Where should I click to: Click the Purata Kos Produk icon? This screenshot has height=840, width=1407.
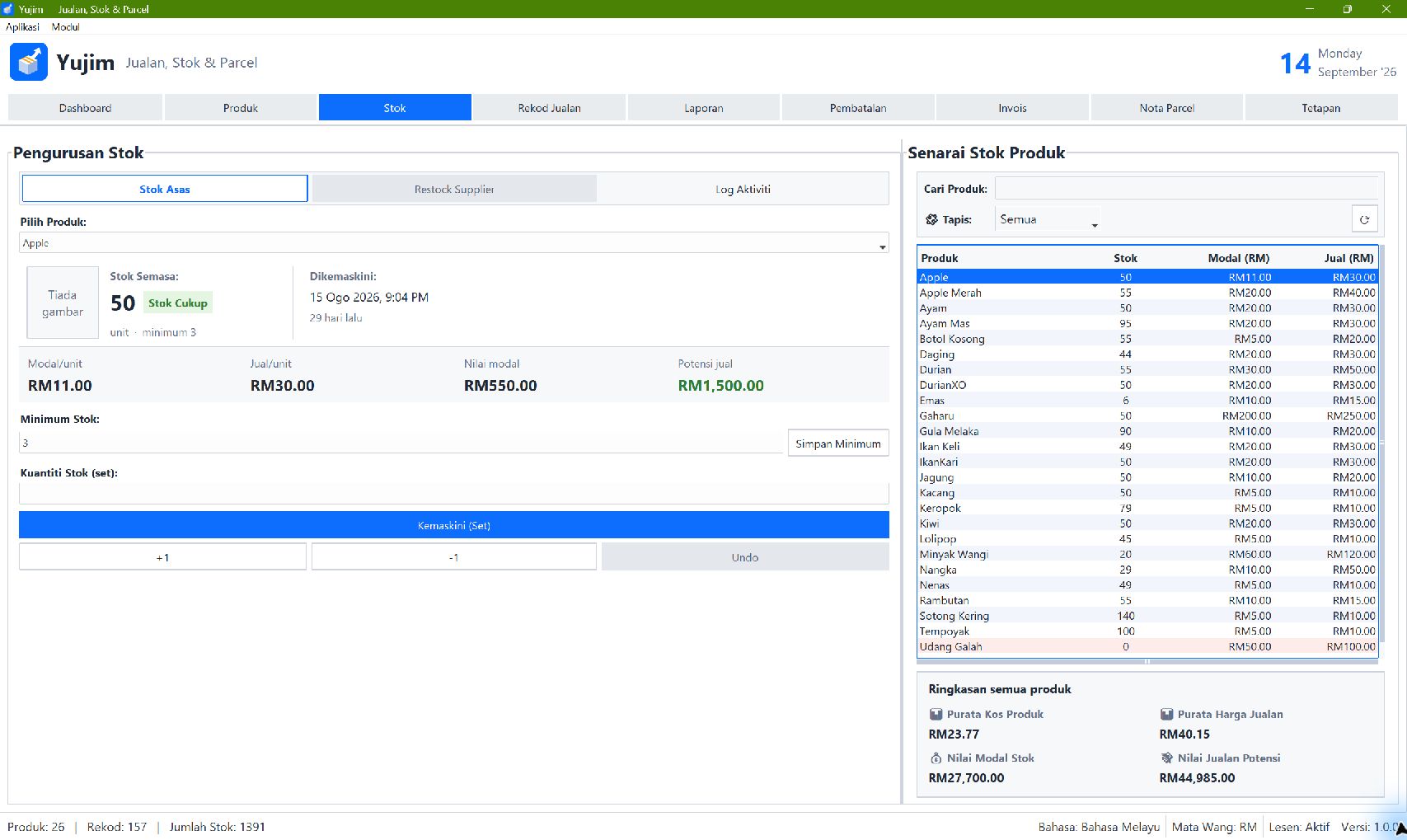(x=936, y=714)
